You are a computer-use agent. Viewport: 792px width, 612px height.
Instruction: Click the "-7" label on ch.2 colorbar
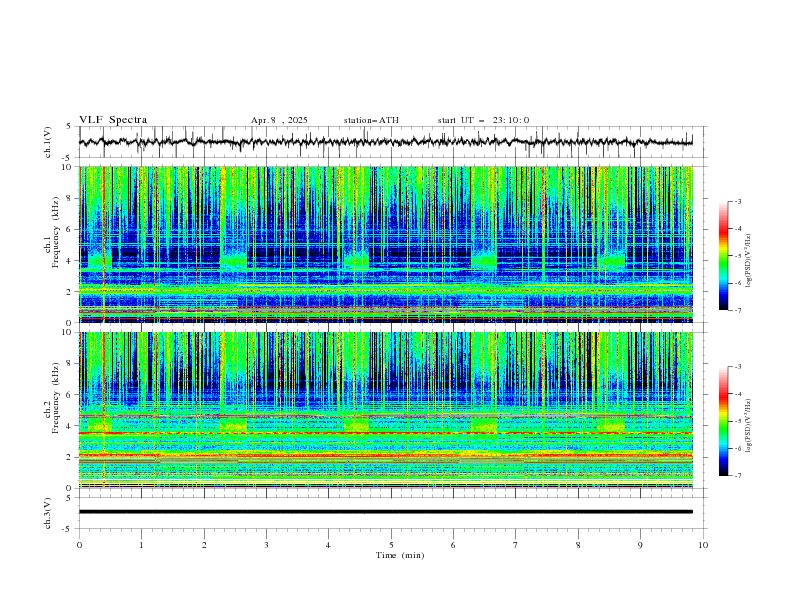737,475
